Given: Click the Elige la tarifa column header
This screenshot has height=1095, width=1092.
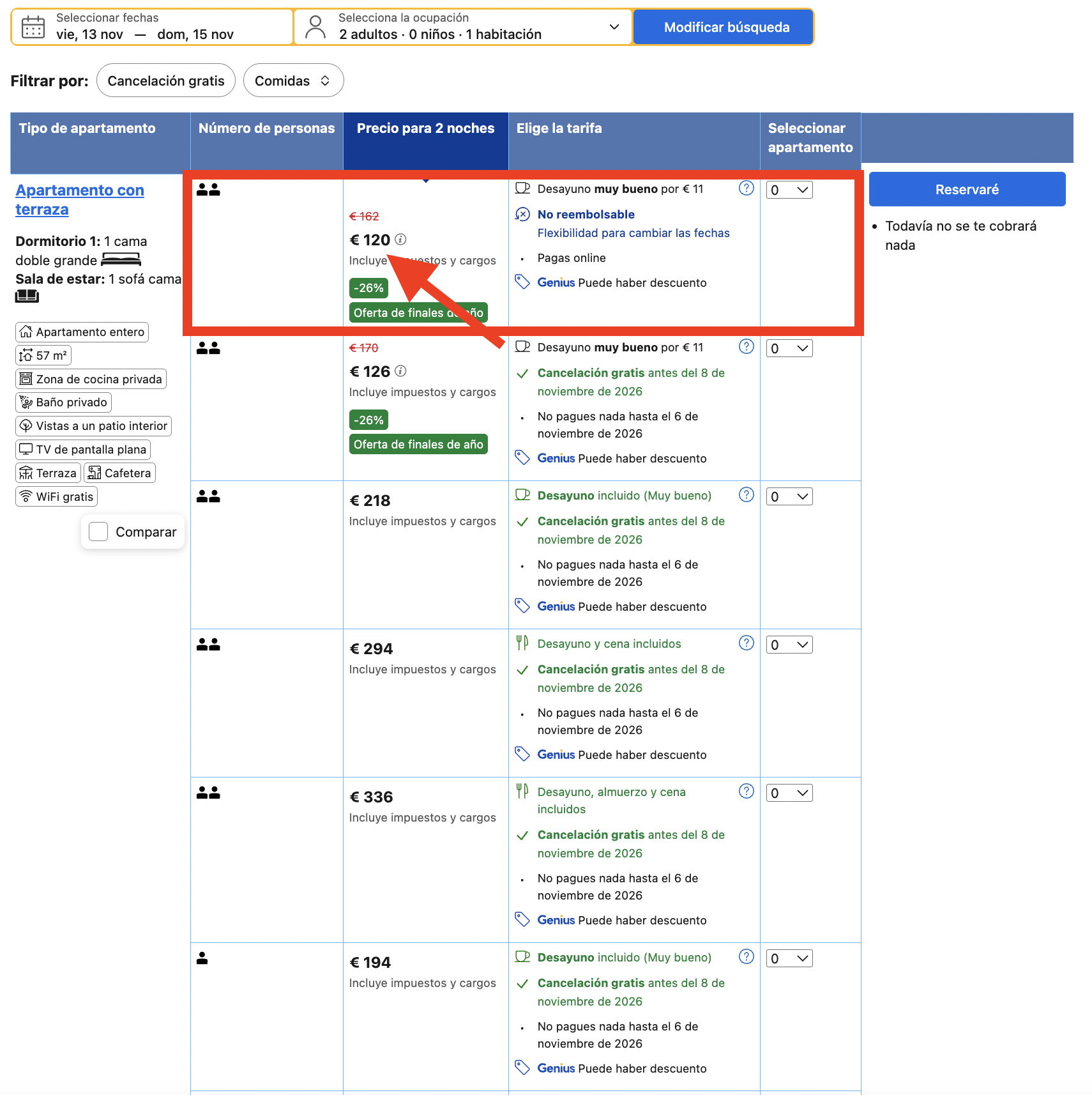Looking at the screenshot, I should click(634, 141).
